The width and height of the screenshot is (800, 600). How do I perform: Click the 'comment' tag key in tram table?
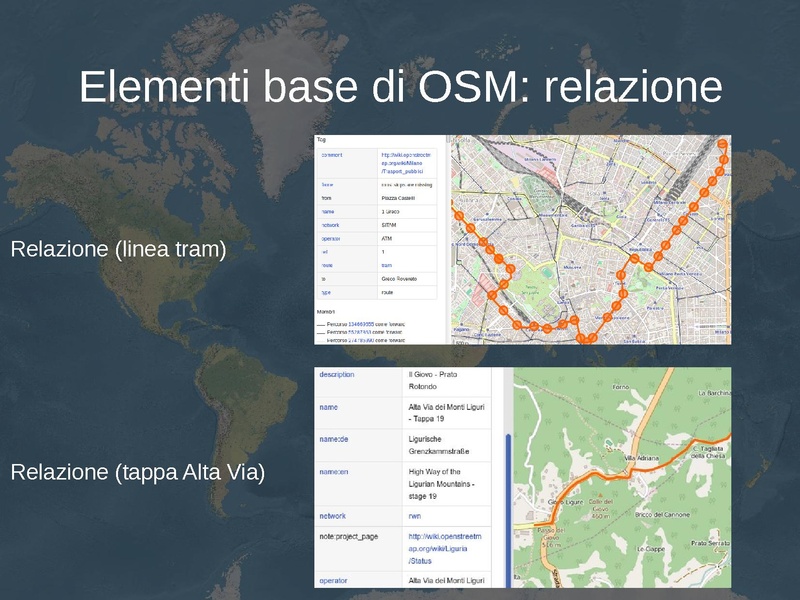[x=332, y=155]
